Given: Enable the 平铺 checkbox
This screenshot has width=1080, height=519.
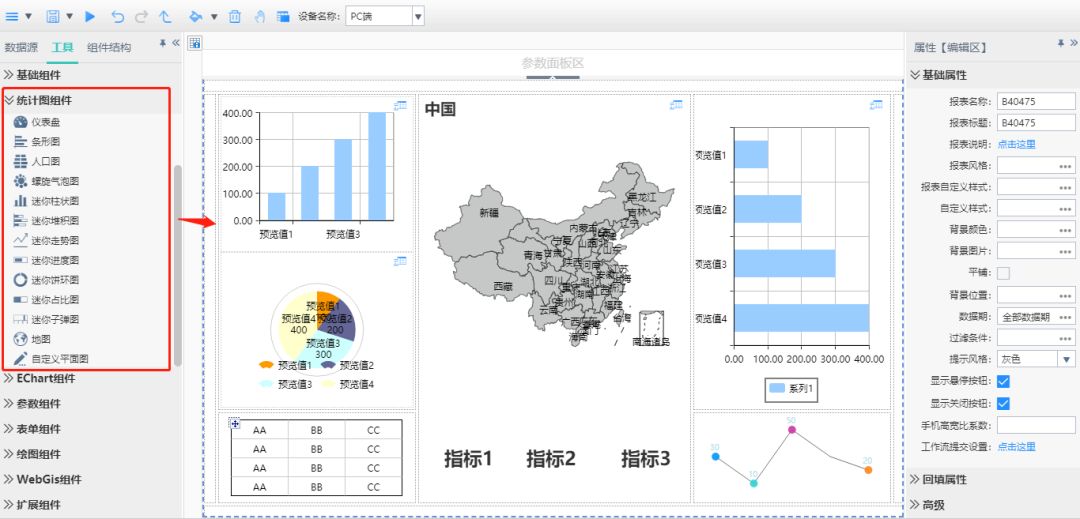Looking at the screenshot, I should click(1003, 273).
